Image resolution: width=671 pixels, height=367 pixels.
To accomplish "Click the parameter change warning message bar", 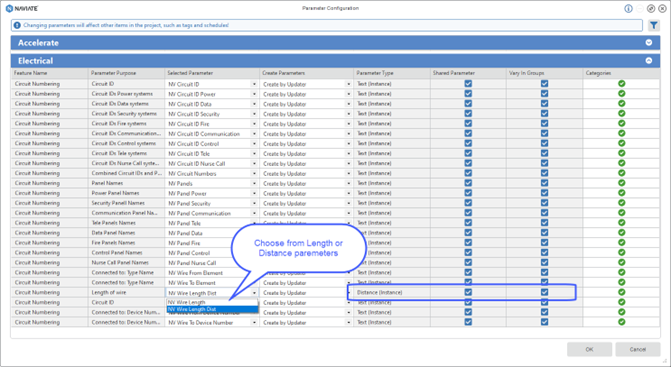I will pyautogui.click(x=327, y=25).
